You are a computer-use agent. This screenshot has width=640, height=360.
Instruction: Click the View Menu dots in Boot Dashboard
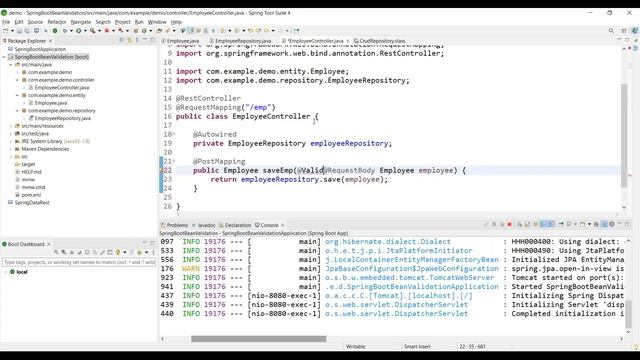click(153, 252)
